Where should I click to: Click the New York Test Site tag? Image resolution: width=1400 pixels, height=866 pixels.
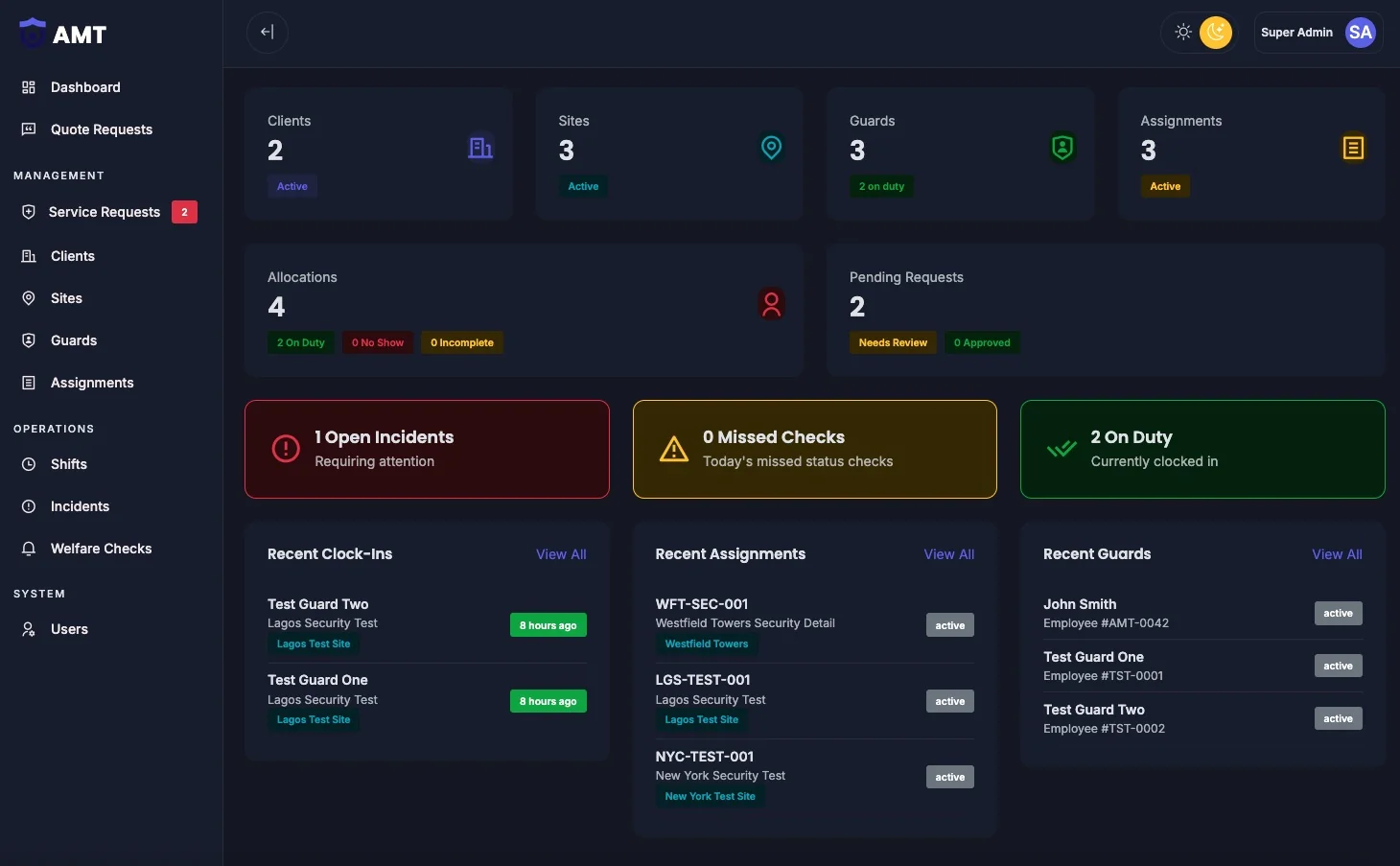point(710,796)
